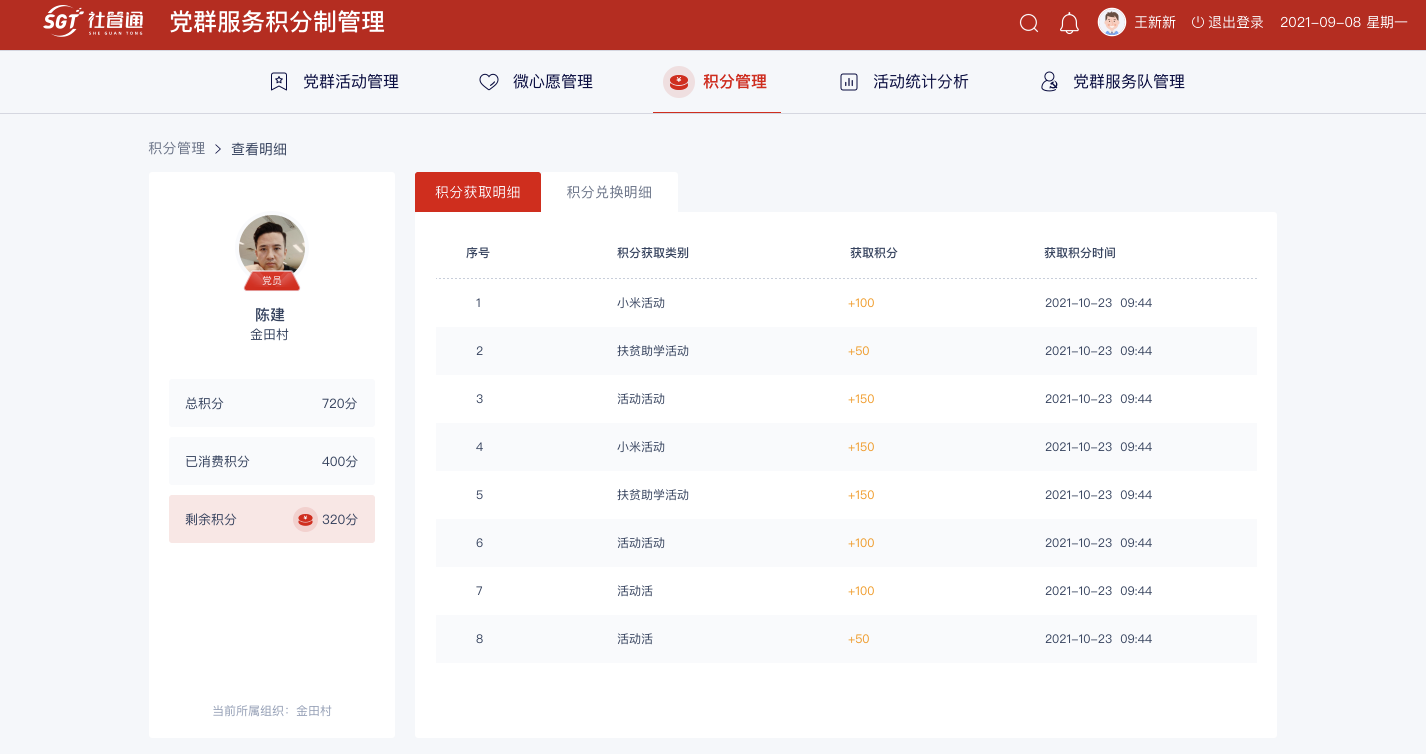Click +100 points in row 7

click(861, 591)
